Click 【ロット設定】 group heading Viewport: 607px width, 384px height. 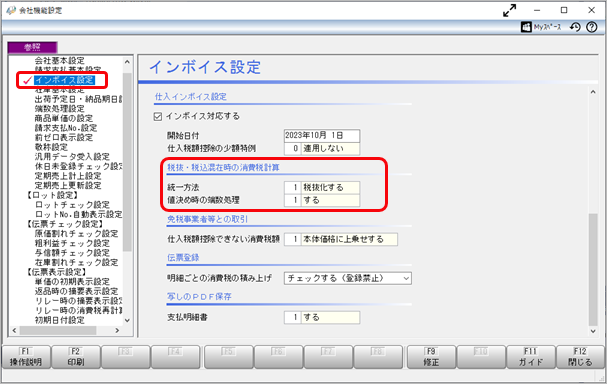click(52, 195)
